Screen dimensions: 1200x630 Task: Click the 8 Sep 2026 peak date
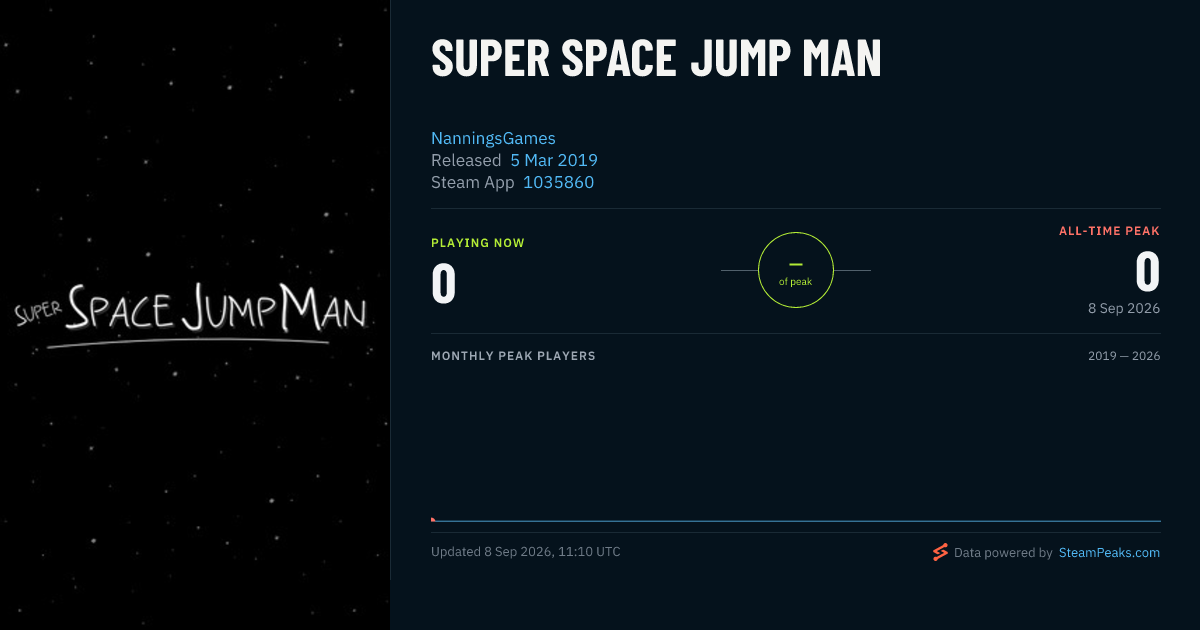[x=1124, y=308]
